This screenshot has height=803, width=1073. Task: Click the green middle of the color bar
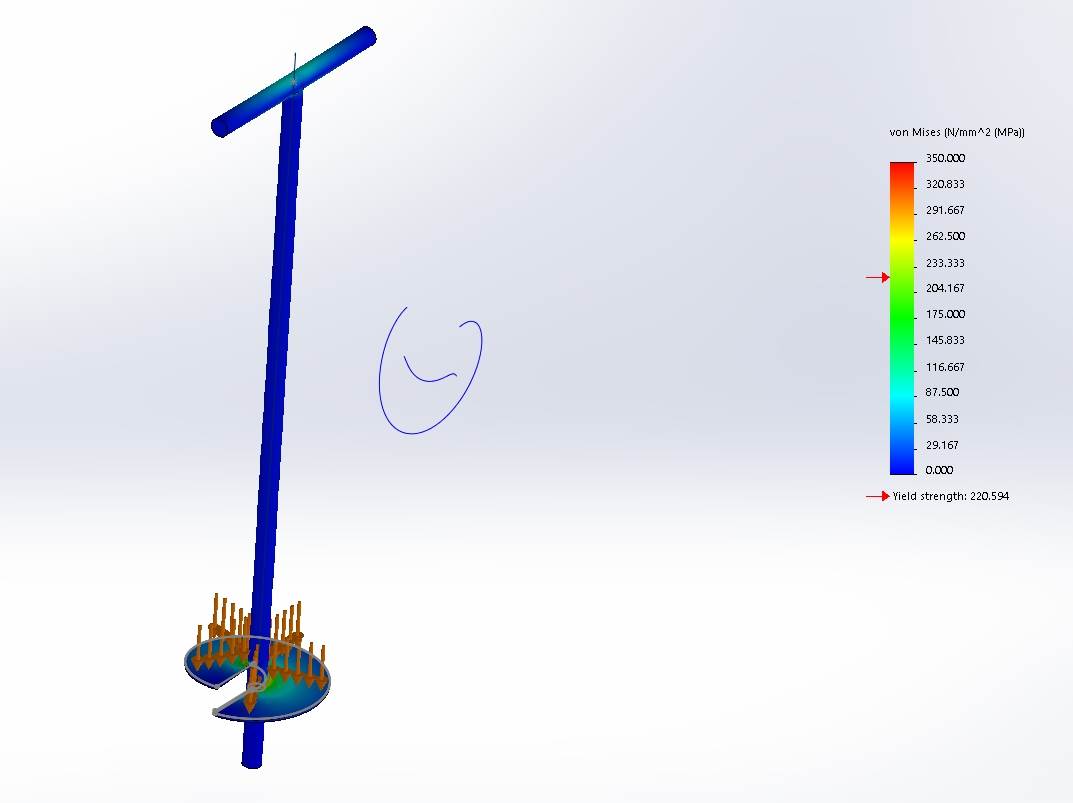coord(902,300)
